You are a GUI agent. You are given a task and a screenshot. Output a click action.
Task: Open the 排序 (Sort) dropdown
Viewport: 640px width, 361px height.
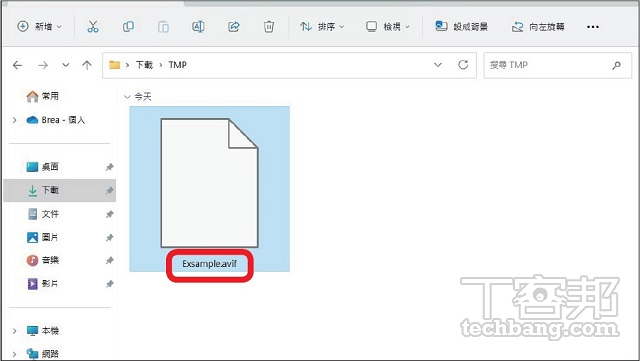coord(322,27)
